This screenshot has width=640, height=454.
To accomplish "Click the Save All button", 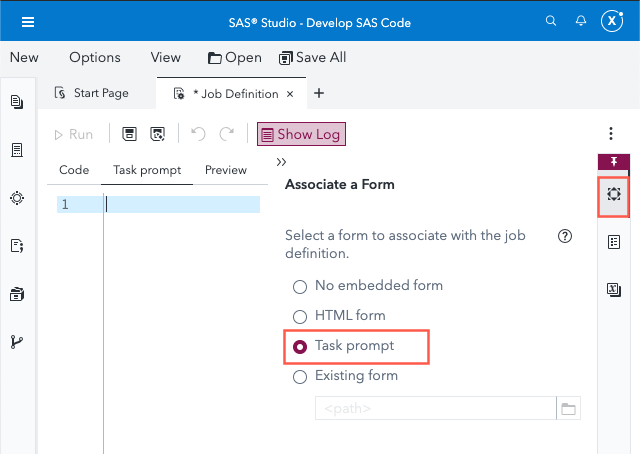I will pos(312,57).
